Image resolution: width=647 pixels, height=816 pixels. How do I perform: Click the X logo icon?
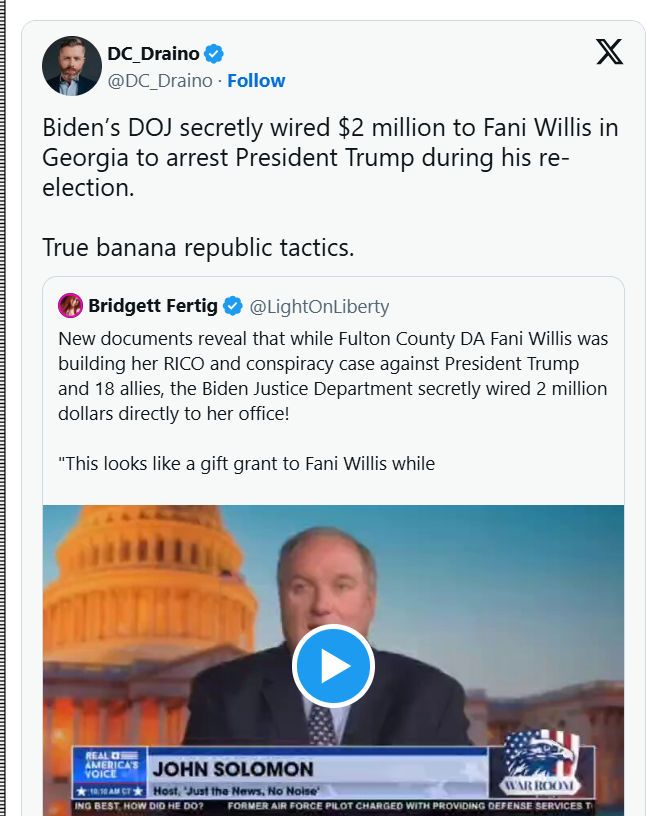click(x=609, y=52)
